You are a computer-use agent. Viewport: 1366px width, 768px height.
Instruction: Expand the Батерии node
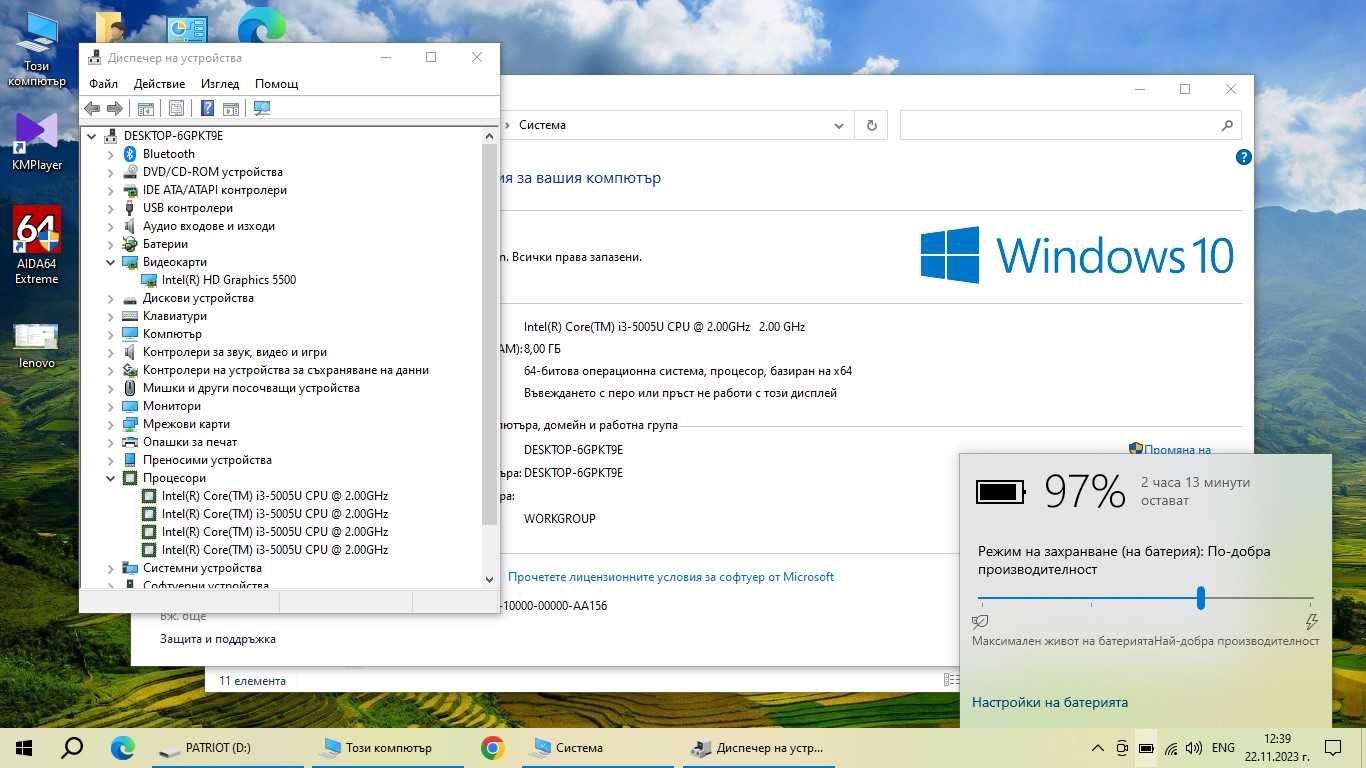[x=111, y=244]
